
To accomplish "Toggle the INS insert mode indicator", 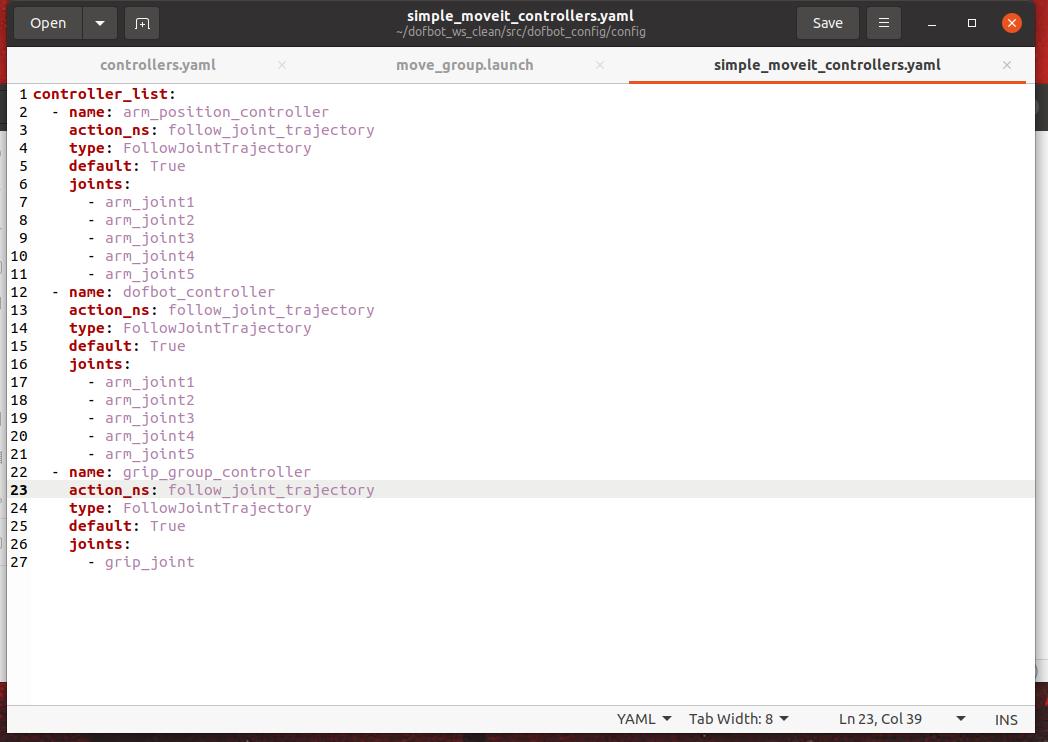I will click(1006, 719).
